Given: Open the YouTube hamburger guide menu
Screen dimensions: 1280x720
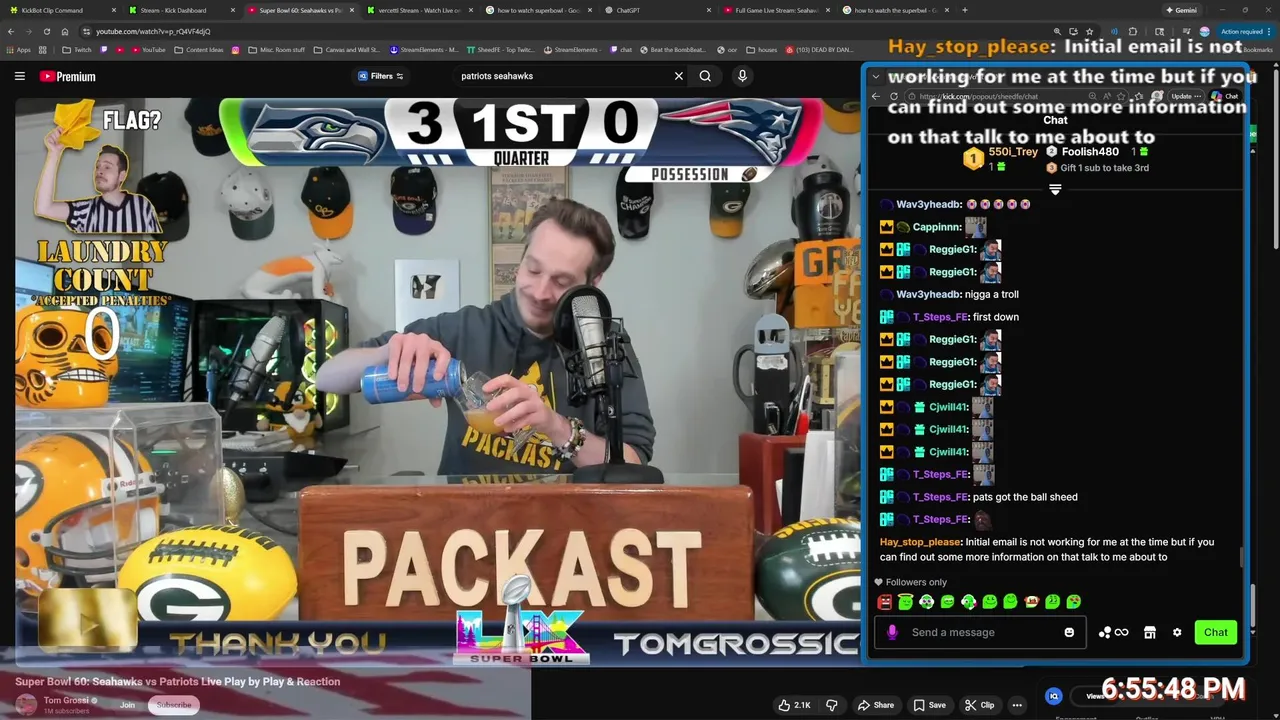Looking at the screenshot, I should point(19,76).
